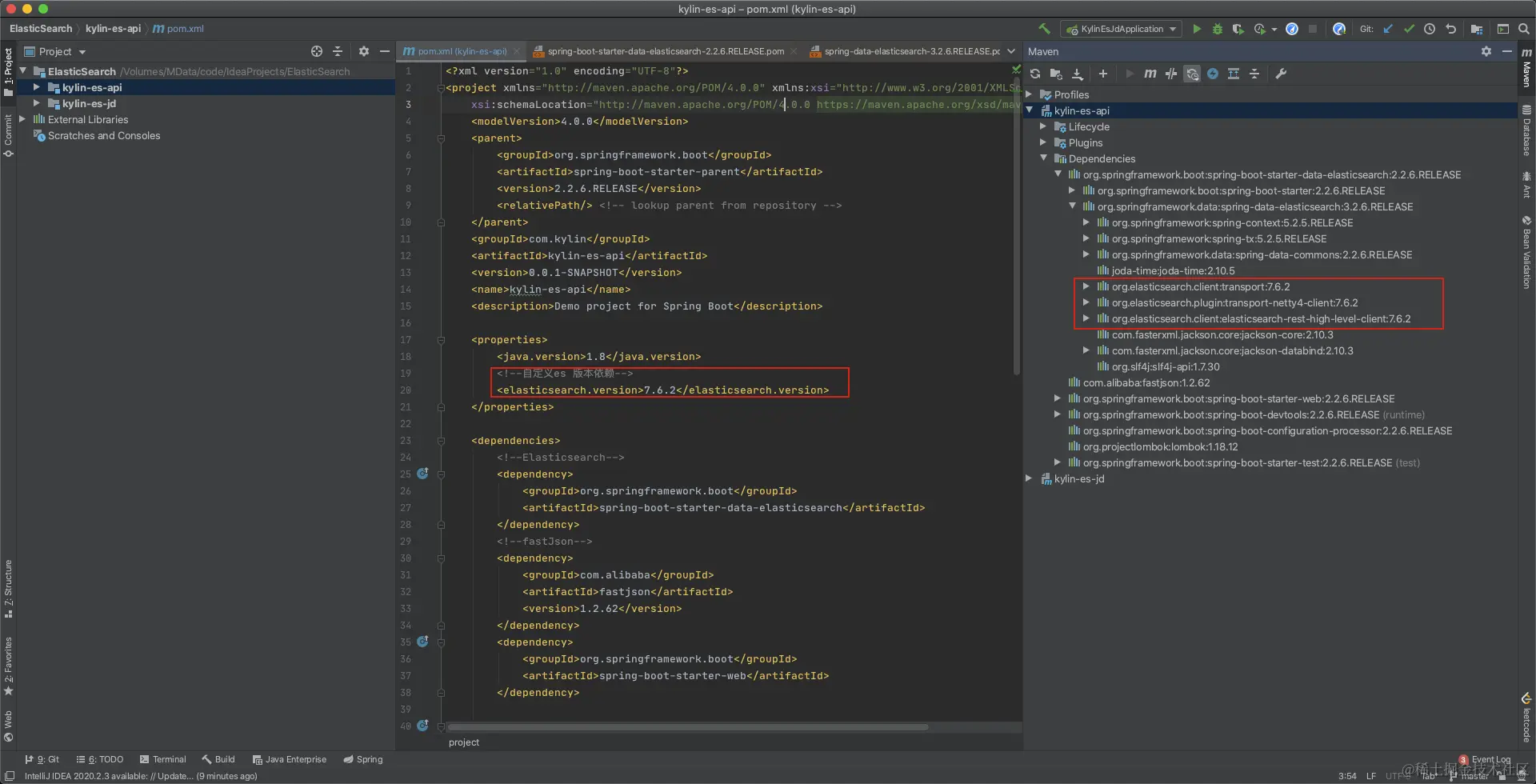The width and height of the screenshot is (1536, 784).
Task: Expand org.elasticsearch.client:transport:7.6.2 dependency
Action: (x=1086, y=286)
